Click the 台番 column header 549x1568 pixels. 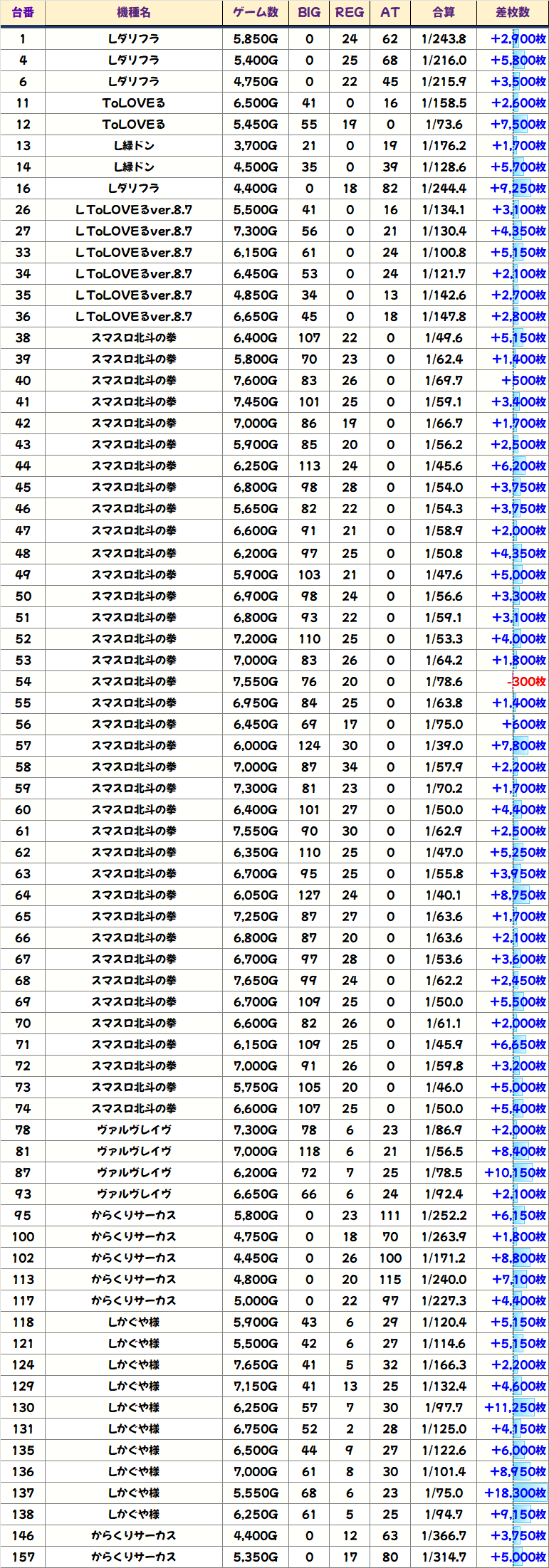[x=23, y=13]
